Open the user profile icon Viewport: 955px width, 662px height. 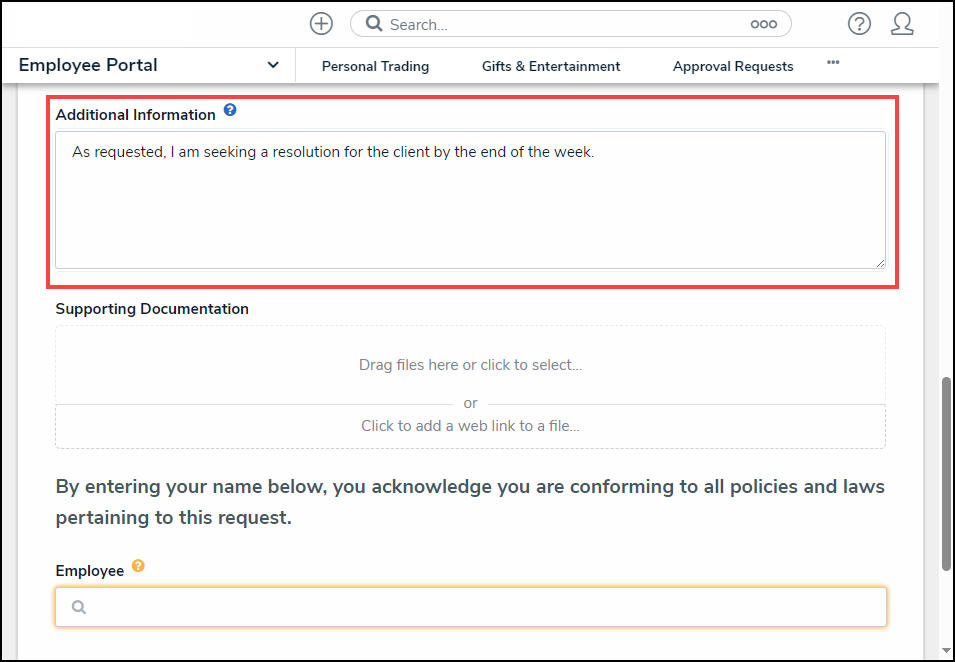(x=902, y=24)
